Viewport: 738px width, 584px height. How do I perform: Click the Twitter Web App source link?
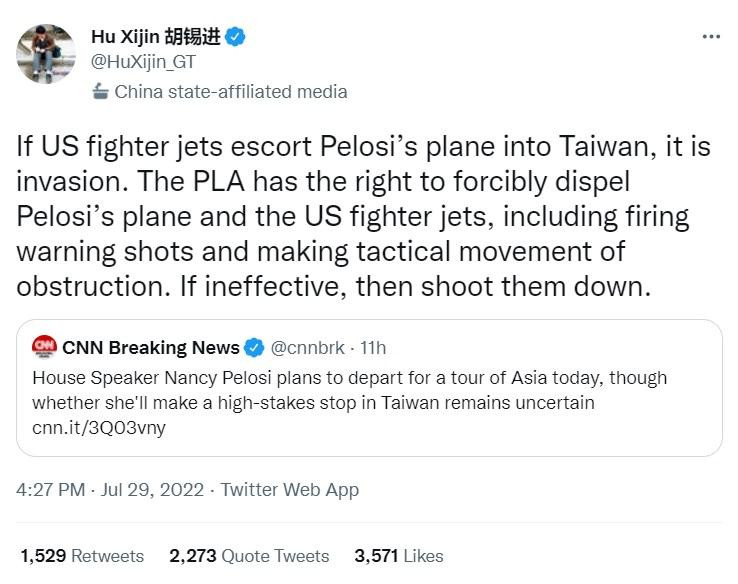click(290, 490)
